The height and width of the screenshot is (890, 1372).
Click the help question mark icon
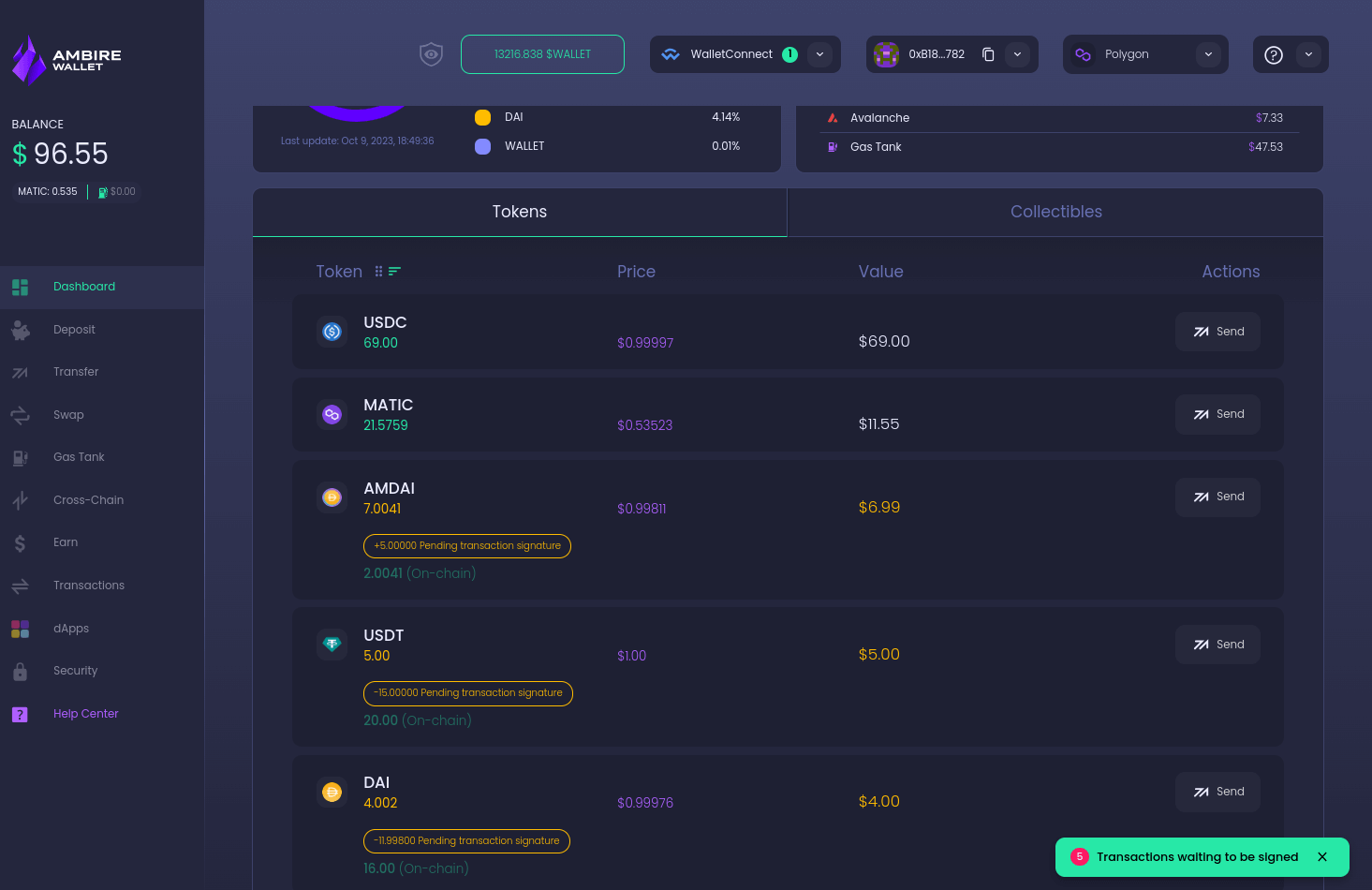click(1274, 54)
